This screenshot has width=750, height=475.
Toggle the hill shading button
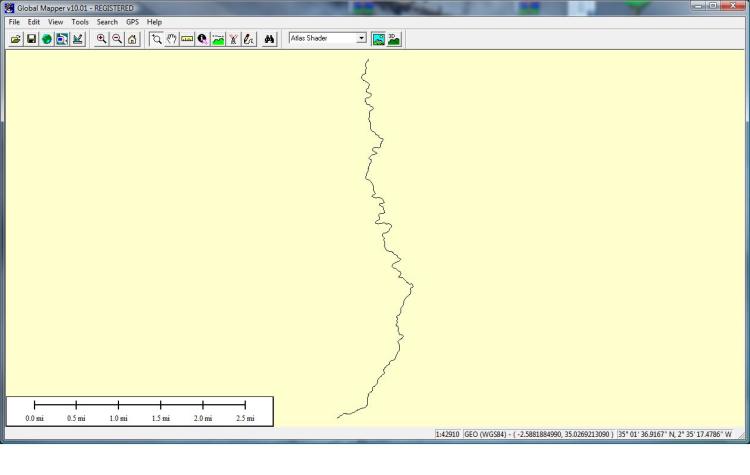point(379,38)
